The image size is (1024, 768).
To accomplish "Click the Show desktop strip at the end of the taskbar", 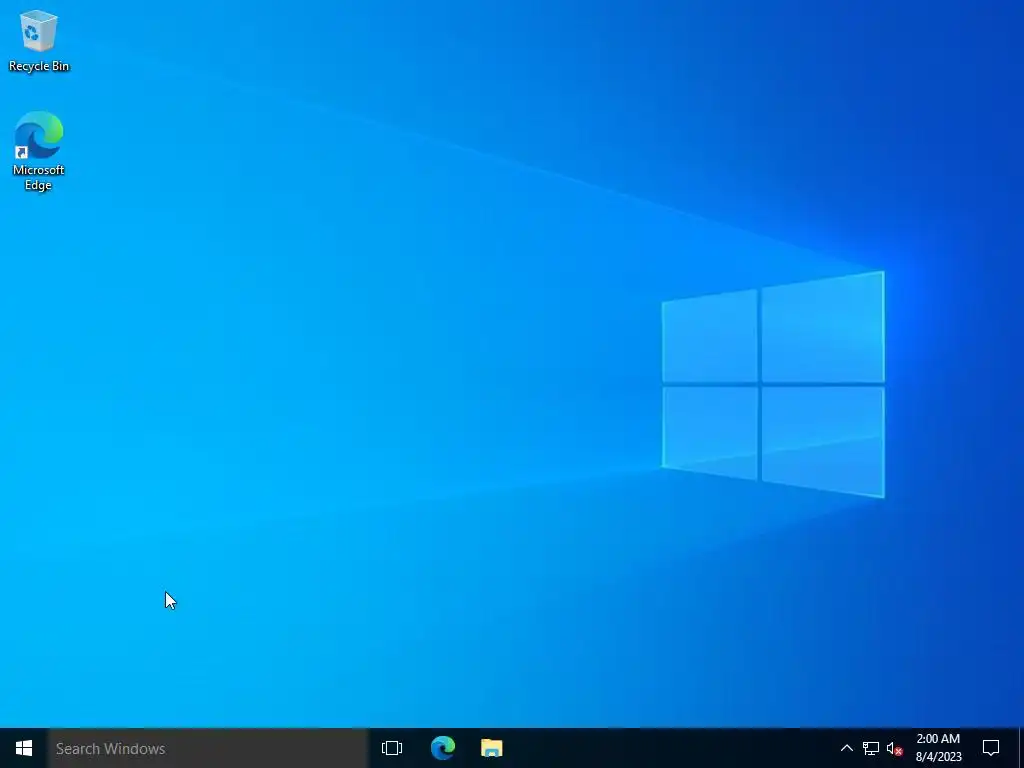I will [1021, 748].
